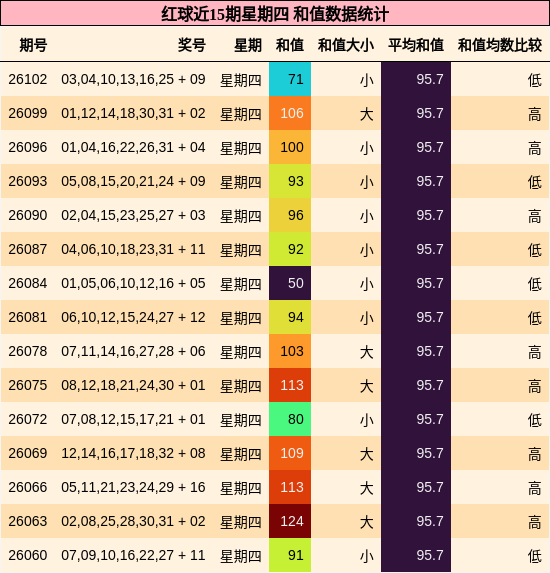Select issue number 26063

(x=28, y=521)
